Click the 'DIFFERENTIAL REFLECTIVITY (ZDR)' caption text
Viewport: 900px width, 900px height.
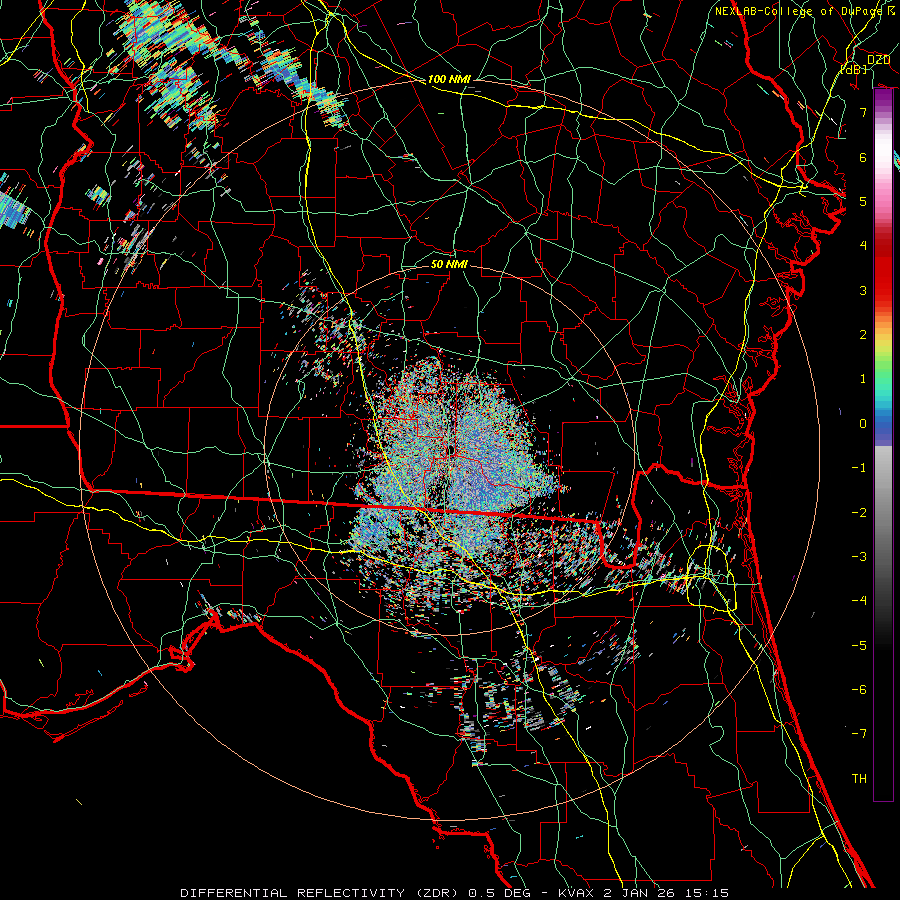tap(321, 893)
